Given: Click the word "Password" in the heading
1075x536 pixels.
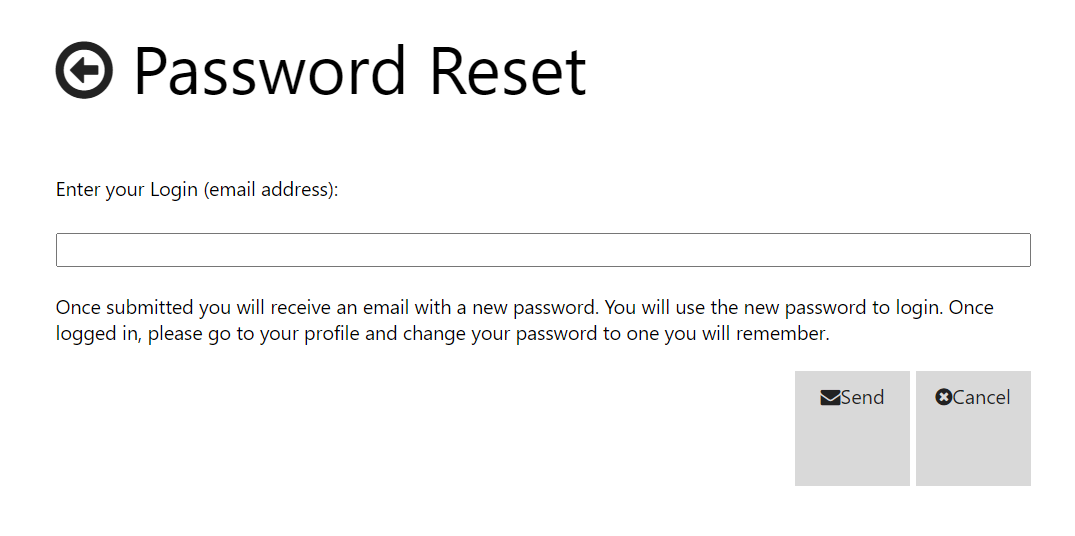Looking at the screenshot, I should tap(270, 71).
